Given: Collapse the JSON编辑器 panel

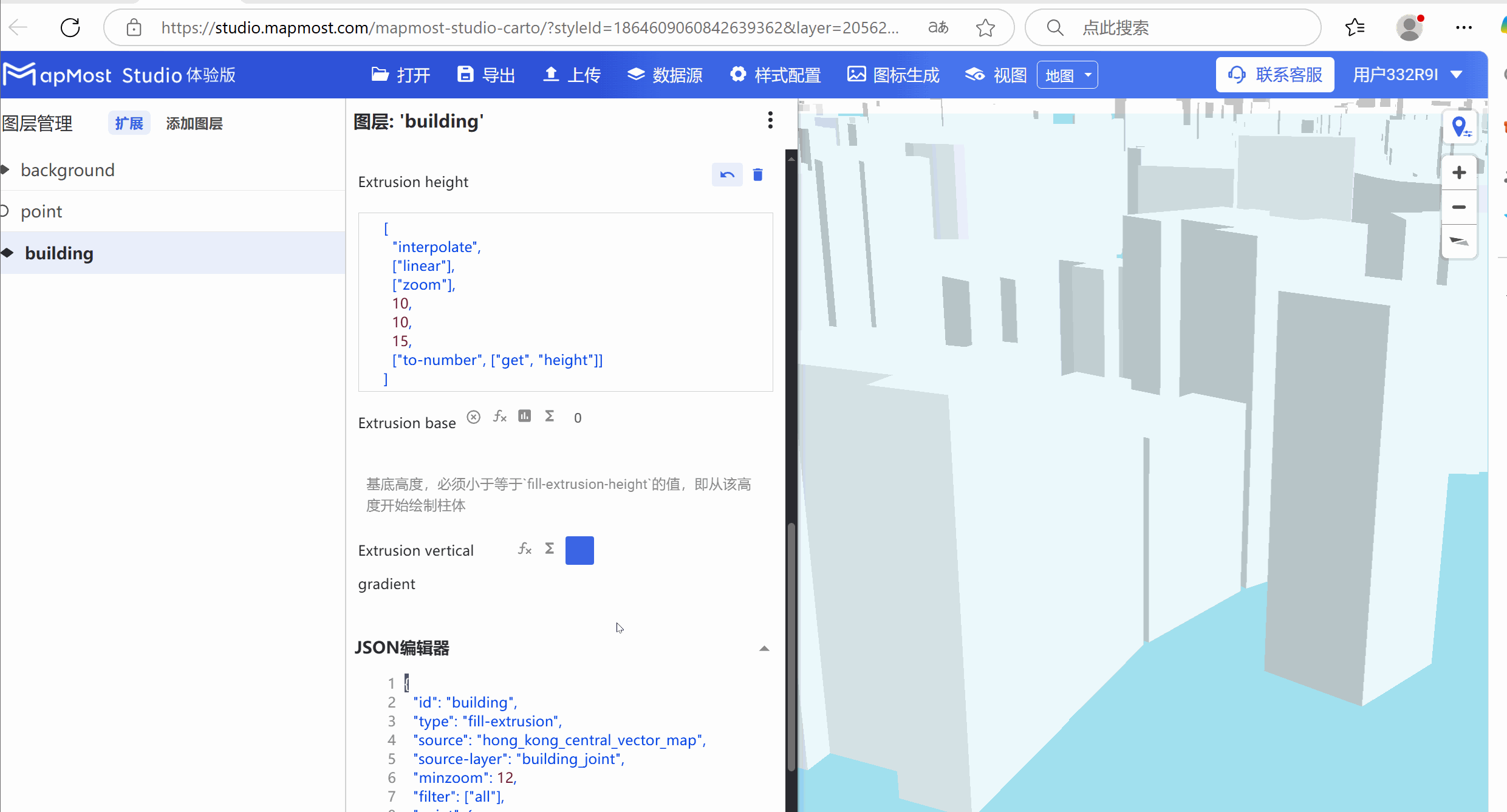Looking at the screenshot, I should pos(764,648).
